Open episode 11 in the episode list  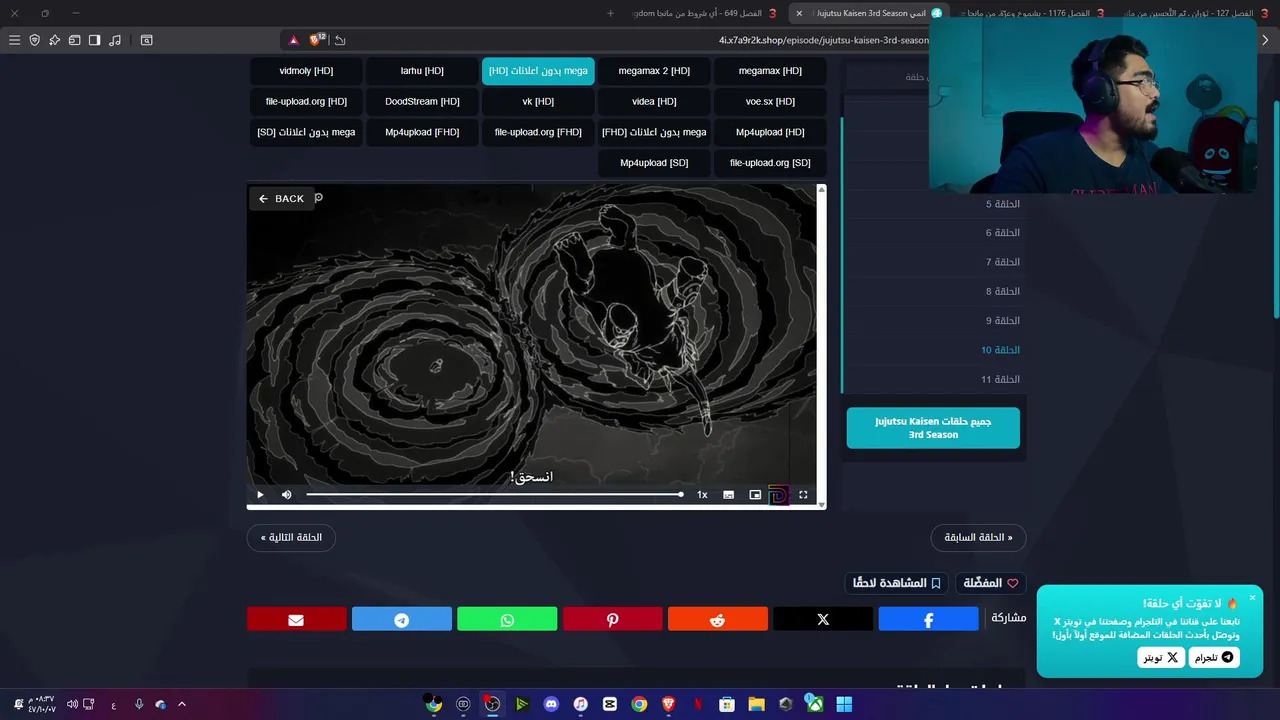tap(1000, 380)
